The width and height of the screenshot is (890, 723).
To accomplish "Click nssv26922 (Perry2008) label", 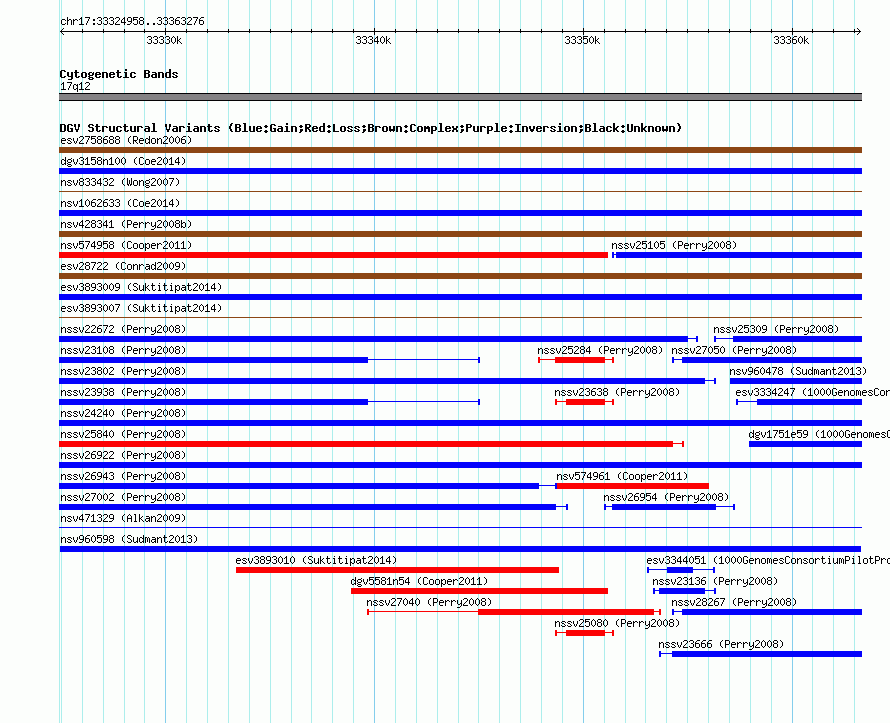I will pyautogui.click(x=123, y=455).
